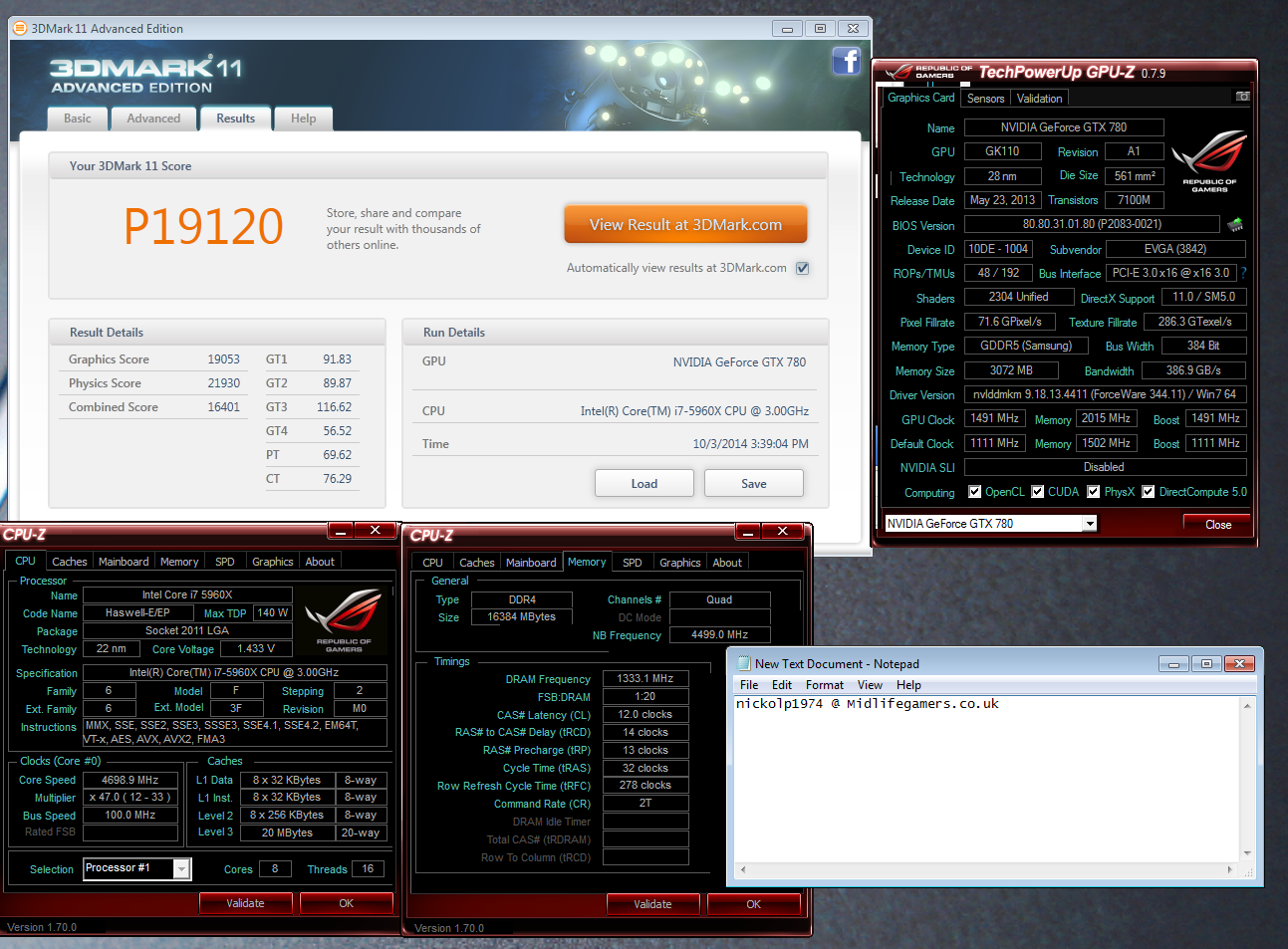Click the Facebook share icon in 3DMark
The image size is (1288, 949).
tap(846, 62)
